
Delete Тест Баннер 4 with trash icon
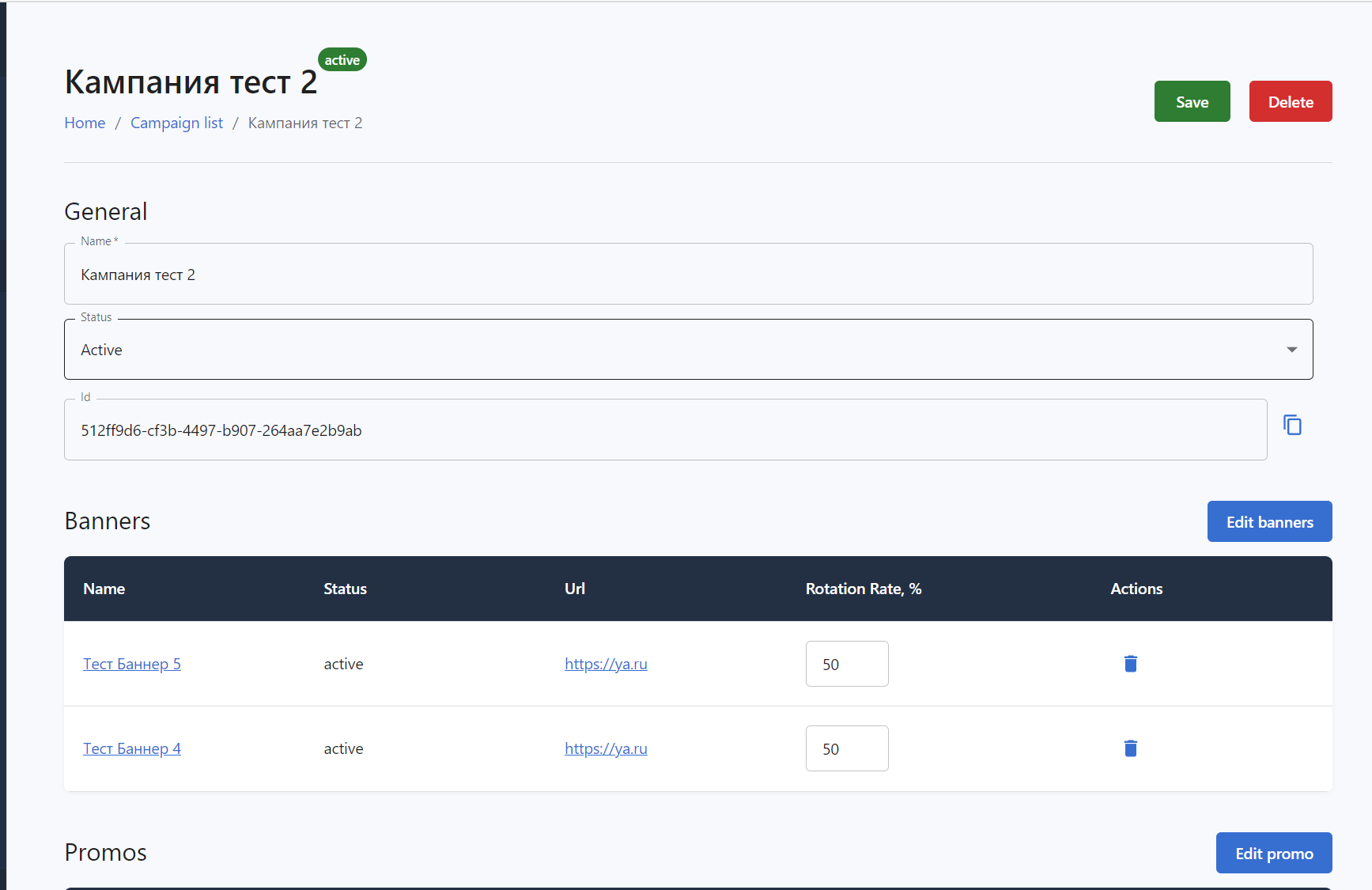coord(1130,748)
